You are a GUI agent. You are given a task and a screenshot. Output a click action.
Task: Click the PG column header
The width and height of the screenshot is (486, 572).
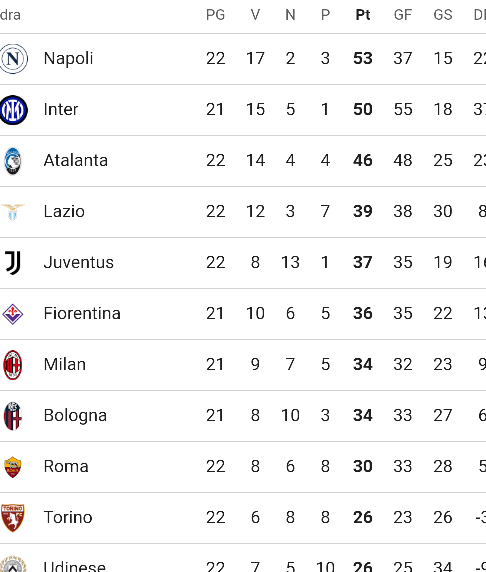(215, 15)
